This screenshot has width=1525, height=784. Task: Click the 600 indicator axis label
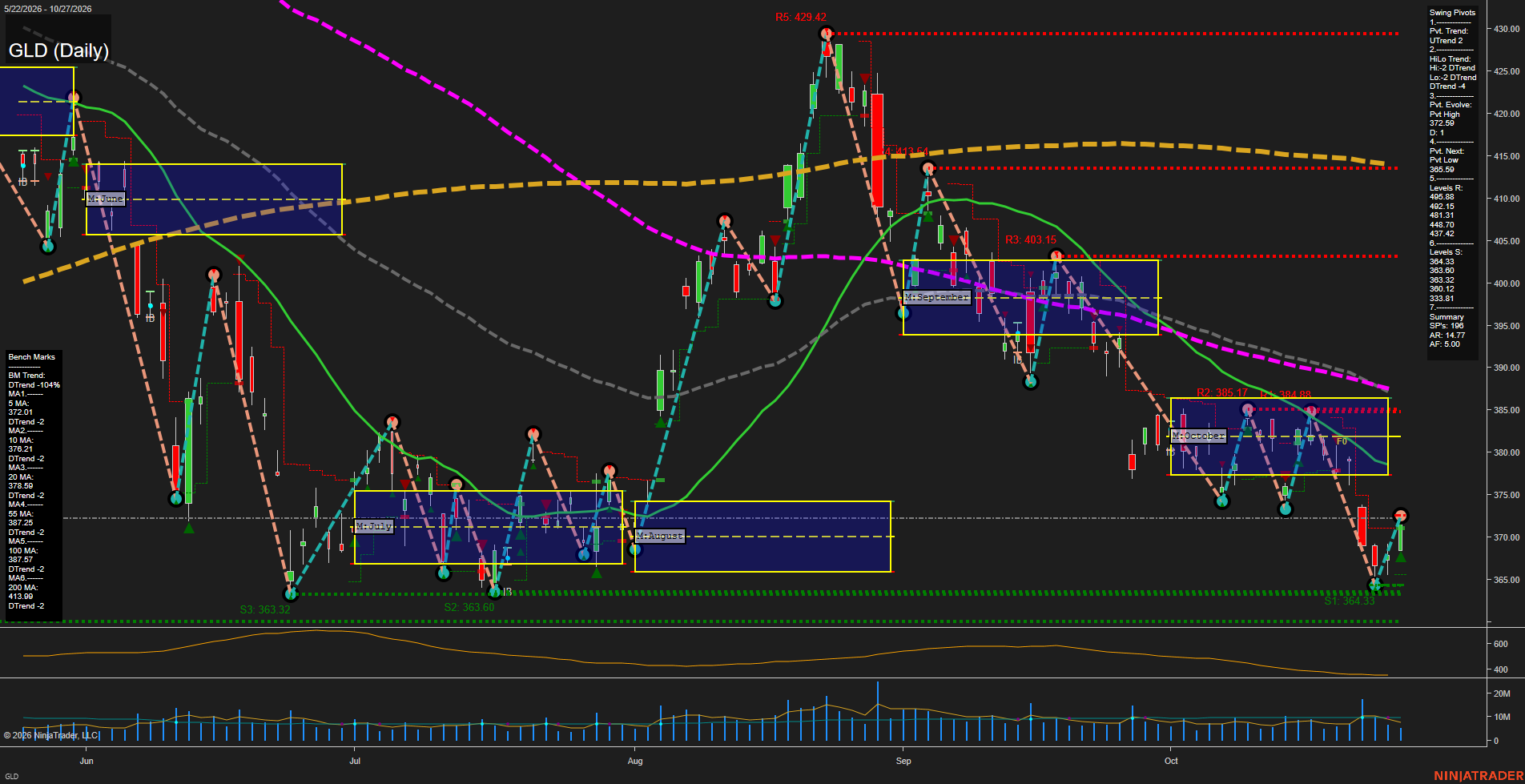1500,644
